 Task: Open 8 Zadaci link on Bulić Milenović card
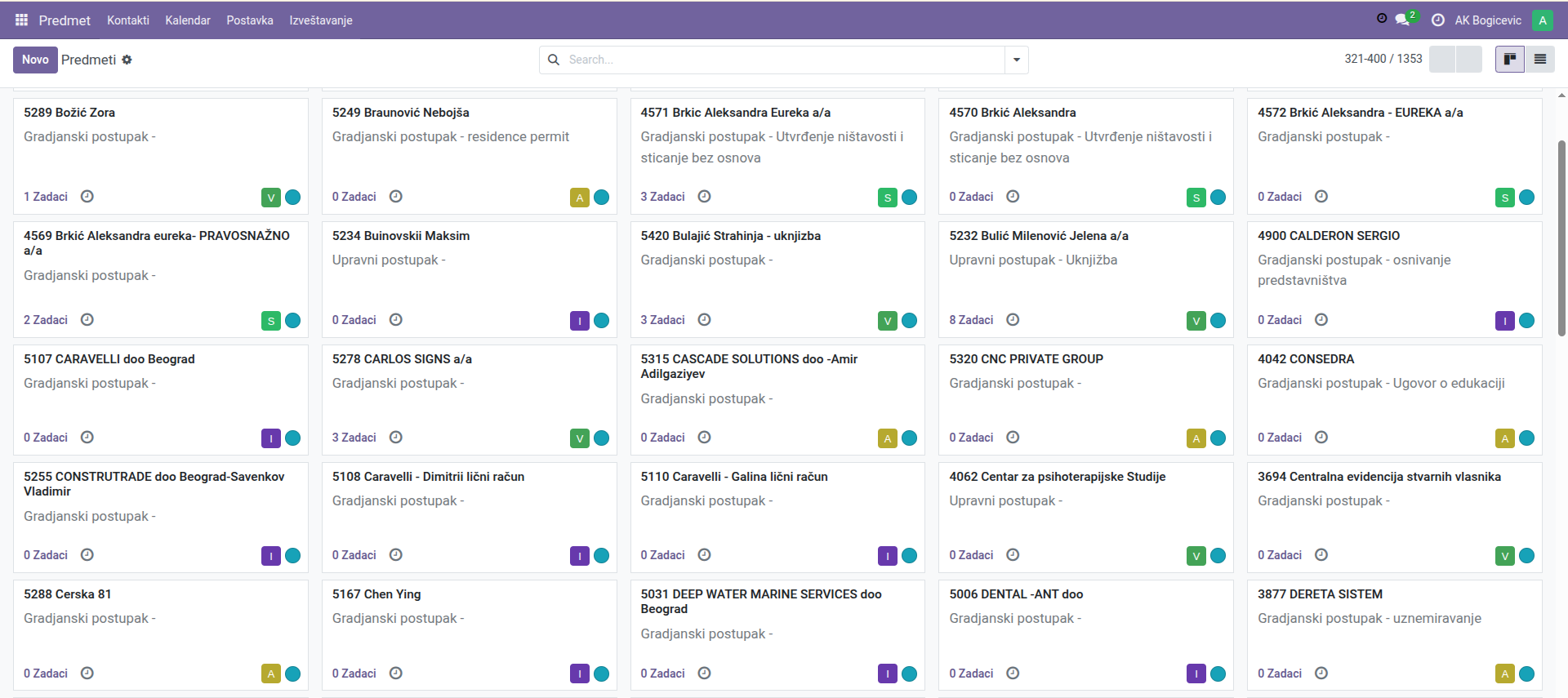tap(971, 320)
